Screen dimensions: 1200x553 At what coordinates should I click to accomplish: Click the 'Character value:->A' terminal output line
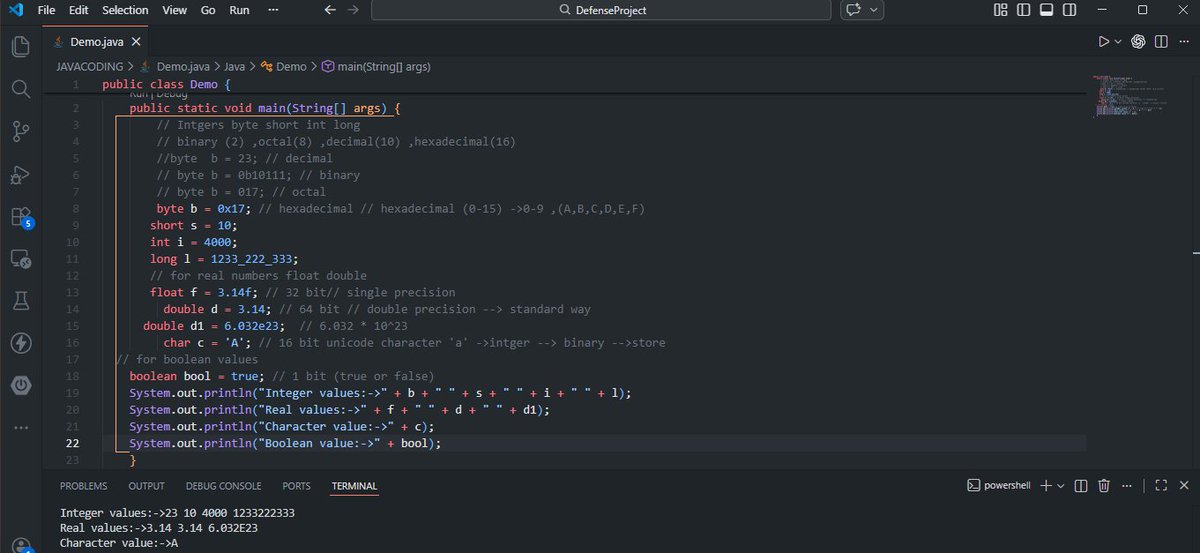click(121, 543)
